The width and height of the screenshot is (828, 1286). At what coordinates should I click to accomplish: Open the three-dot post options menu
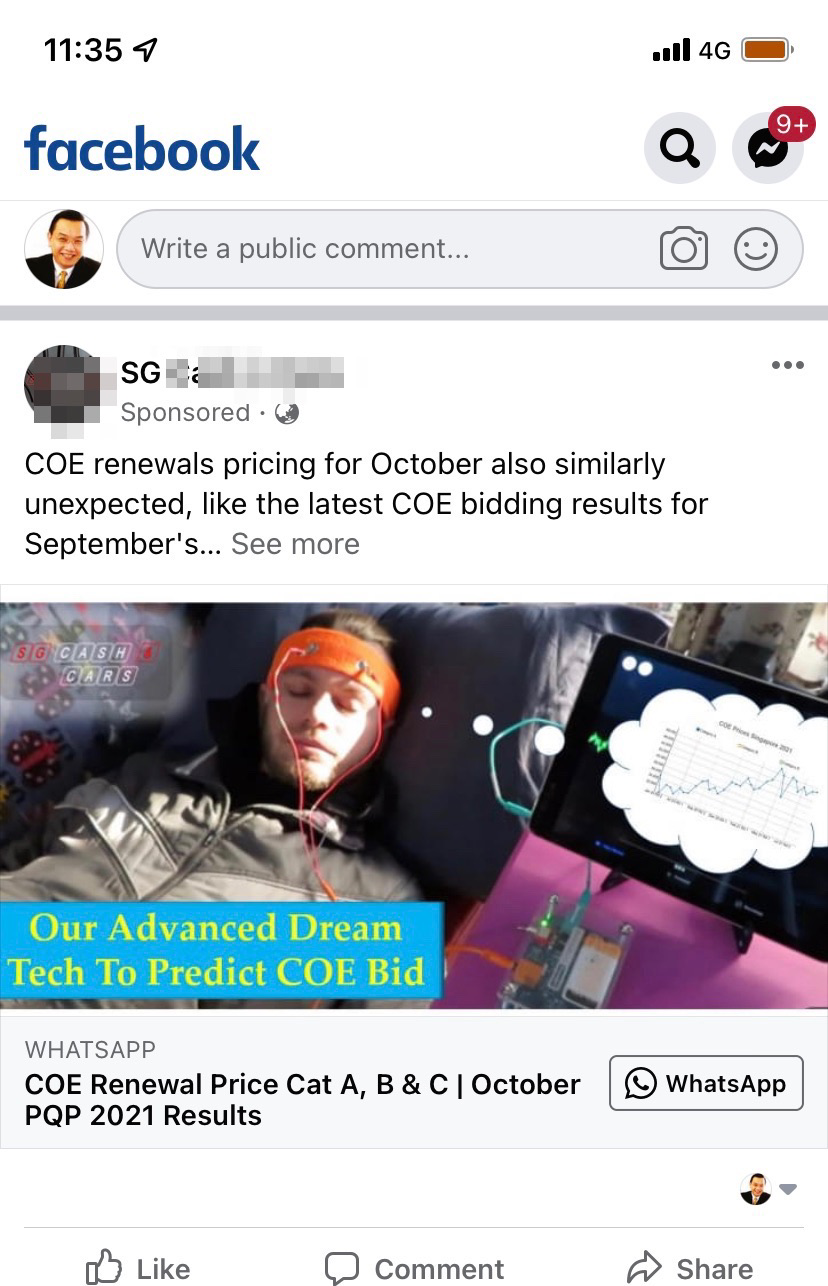pyautogui.click(x=788, y=365)
